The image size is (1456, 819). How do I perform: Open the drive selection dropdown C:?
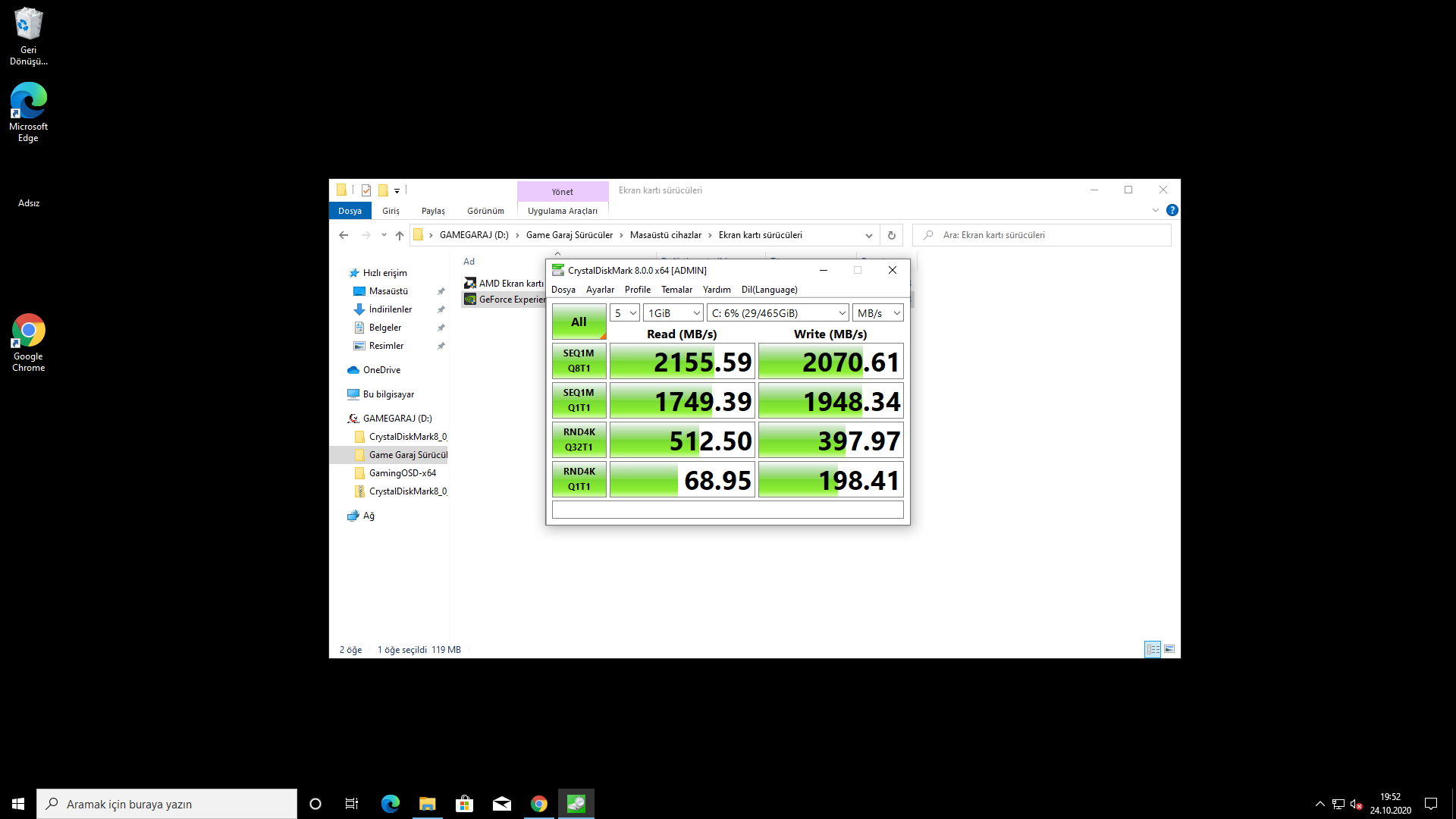pos(778,313)
